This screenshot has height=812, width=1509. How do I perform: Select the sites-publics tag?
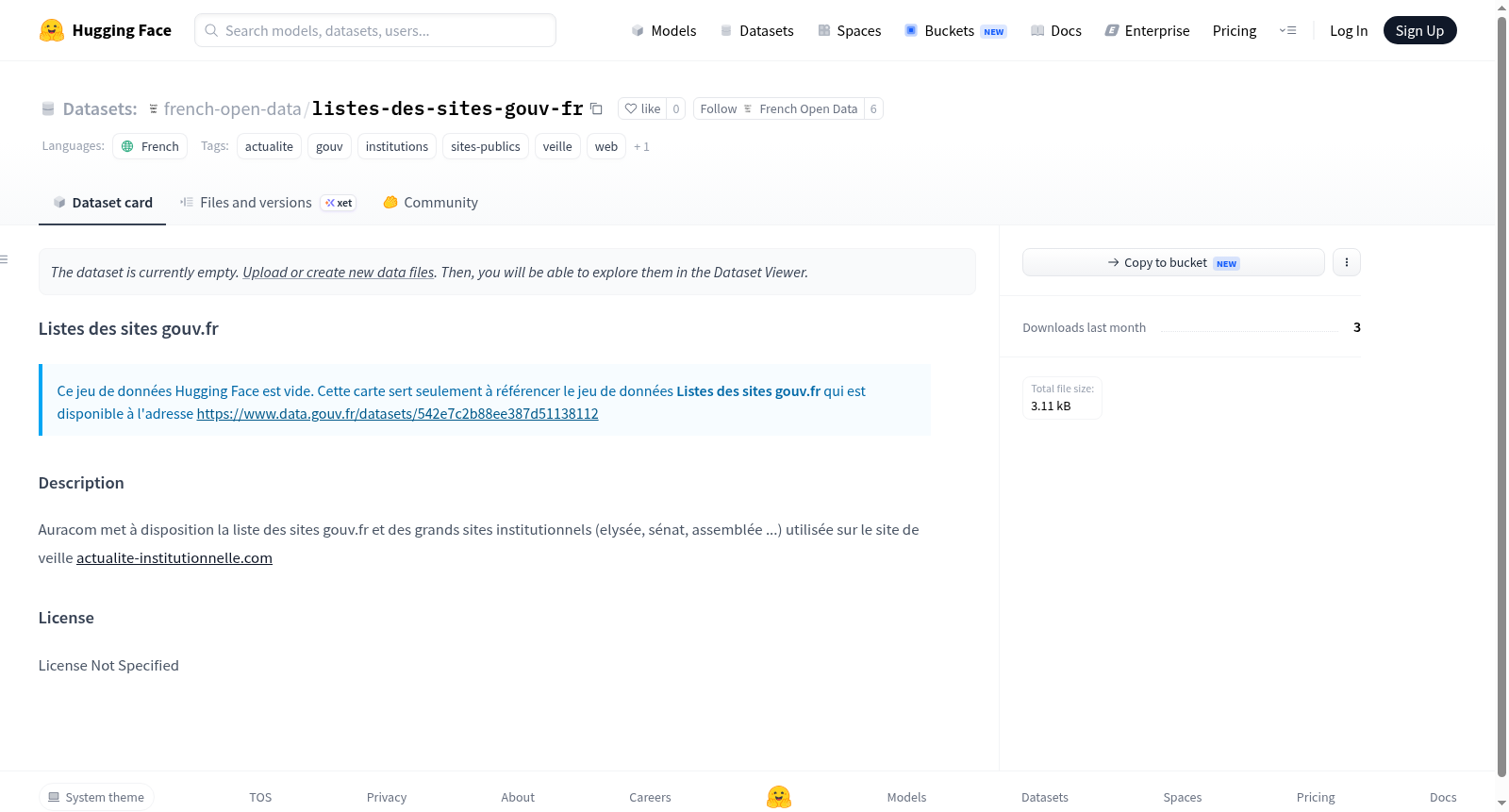[486, 146]
